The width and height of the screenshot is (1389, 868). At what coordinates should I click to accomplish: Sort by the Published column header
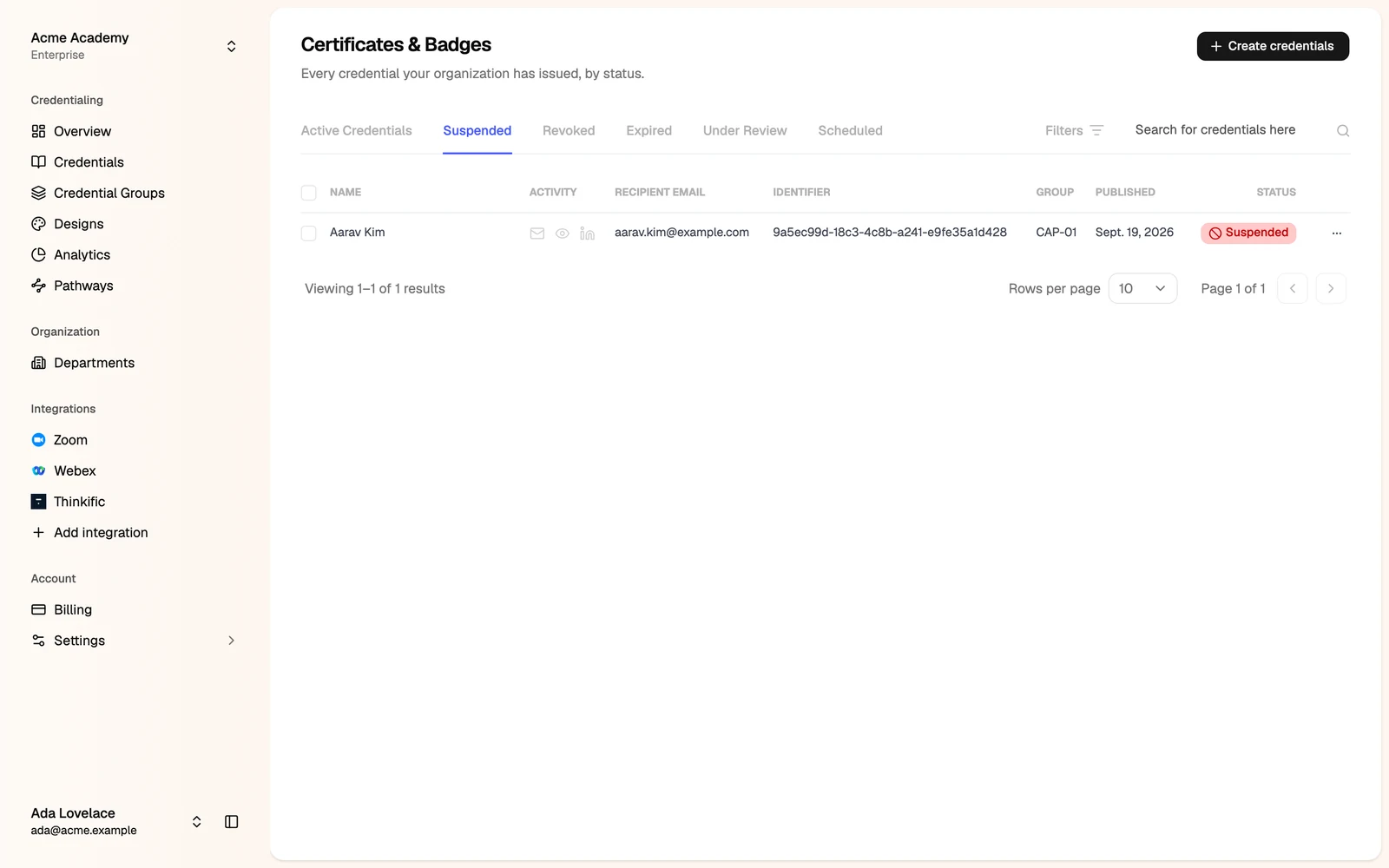click(1125, 192)
